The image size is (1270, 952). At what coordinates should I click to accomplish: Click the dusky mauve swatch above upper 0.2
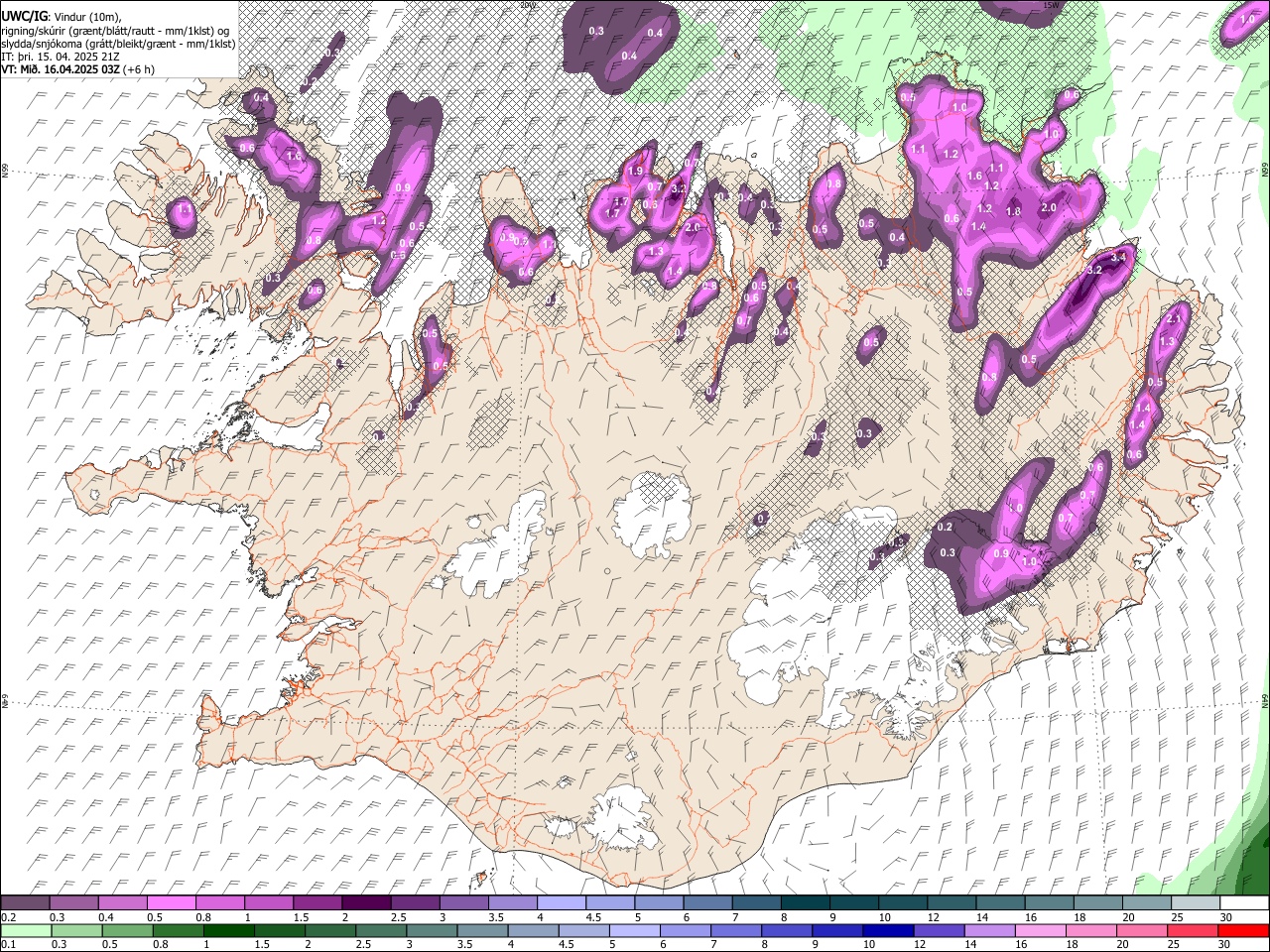26,903
